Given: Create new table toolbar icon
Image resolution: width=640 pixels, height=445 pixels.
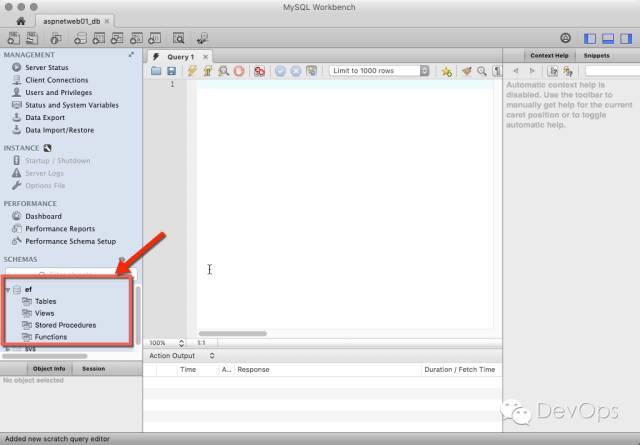Looking at the screenshot, I should pyautogui.click(x=98, y=38).
